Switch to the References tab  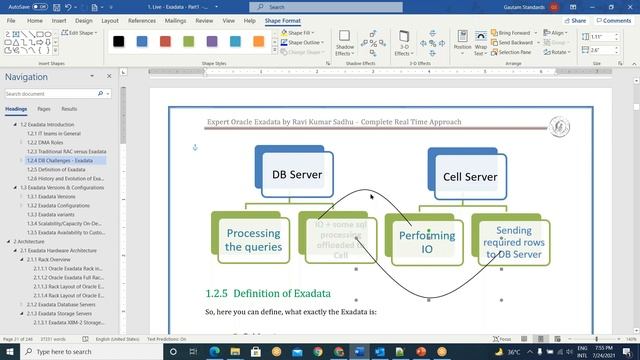pos(142,21)
